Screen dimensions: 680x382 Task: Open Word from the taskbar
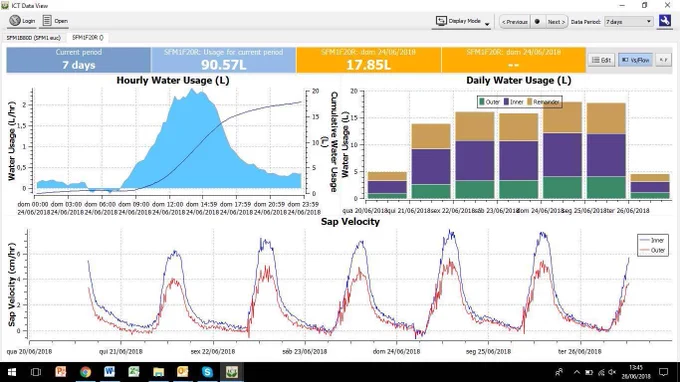click(x=109, y=372)
